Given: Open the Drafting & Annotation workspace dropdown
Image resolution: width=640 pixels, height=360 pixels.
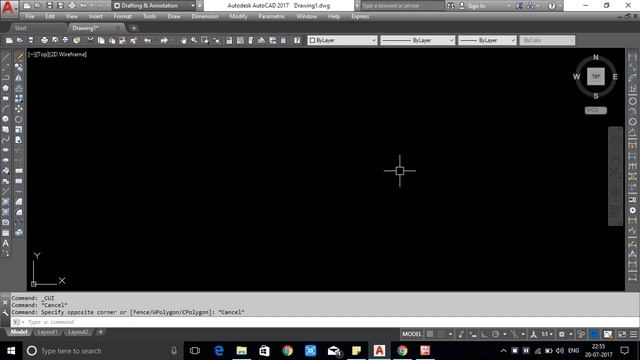Looking at the screenshot, I should pyautogui.click(x=154, y=6).
